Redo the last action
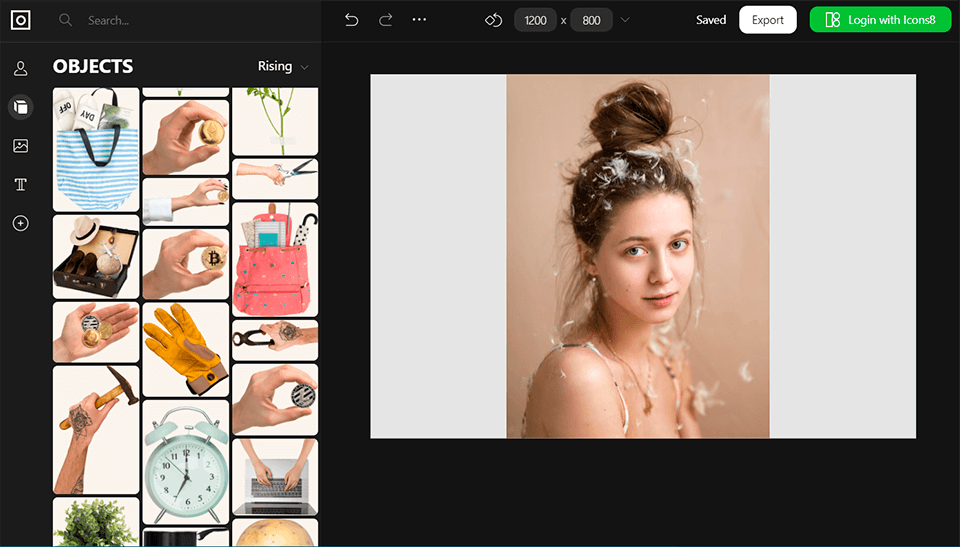960x547 pixels. click(x=386, y=20)
